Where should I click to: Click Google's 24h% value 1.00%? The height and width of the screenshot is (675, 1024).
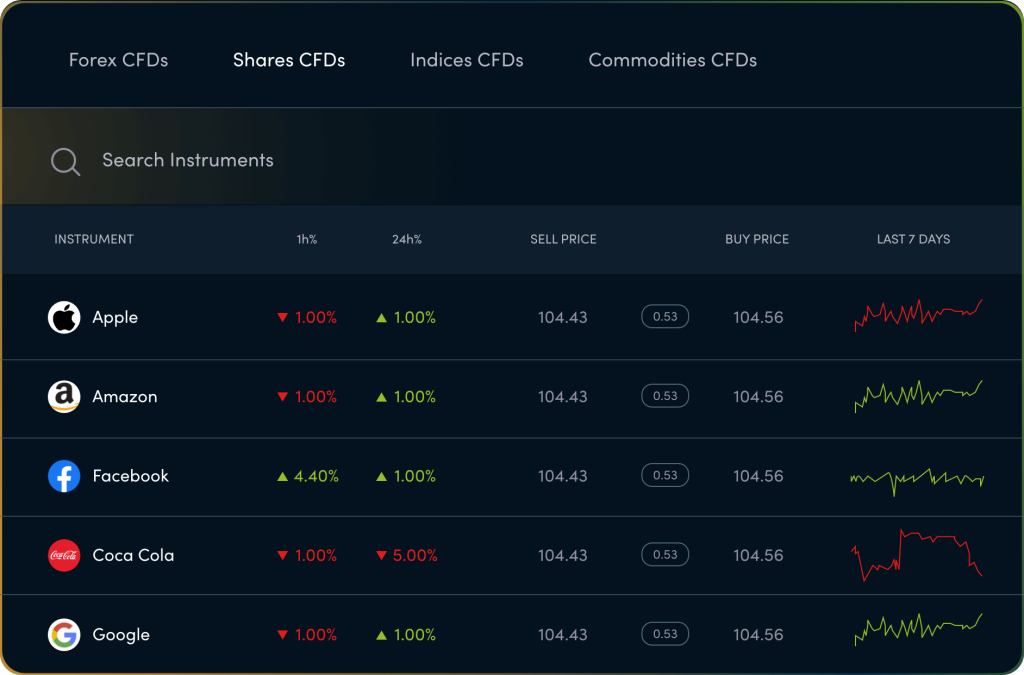[415, 635]
